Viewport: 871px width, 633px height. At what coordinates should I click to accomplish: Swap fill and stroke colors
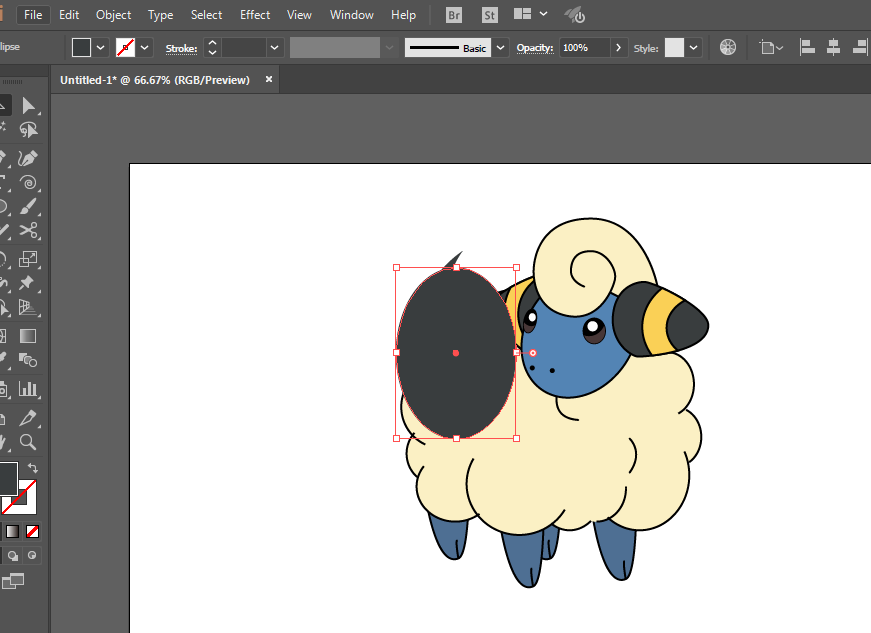pos(33,468)
